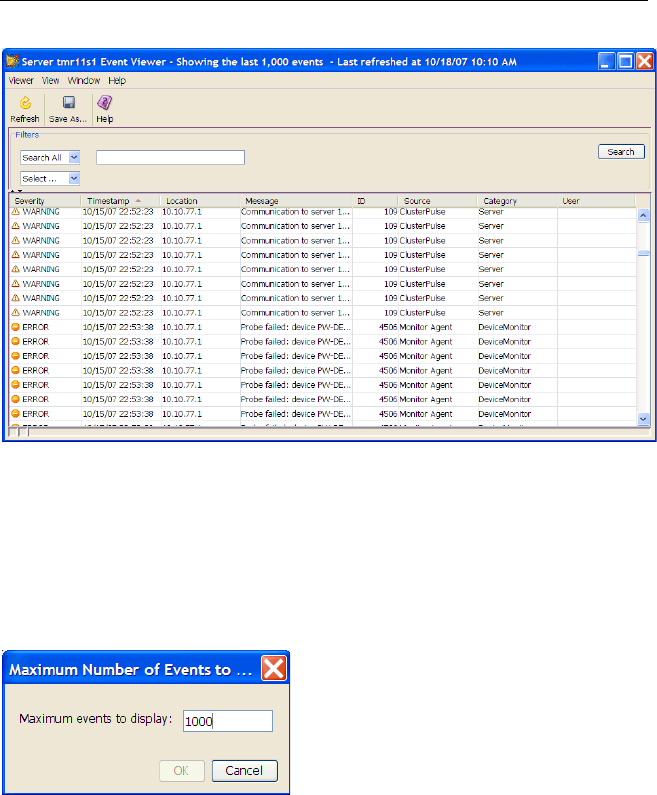Viewport: 657px width, 795px height.
Task: Click the Refresh toolbar icon
Action: click(25, 103)
